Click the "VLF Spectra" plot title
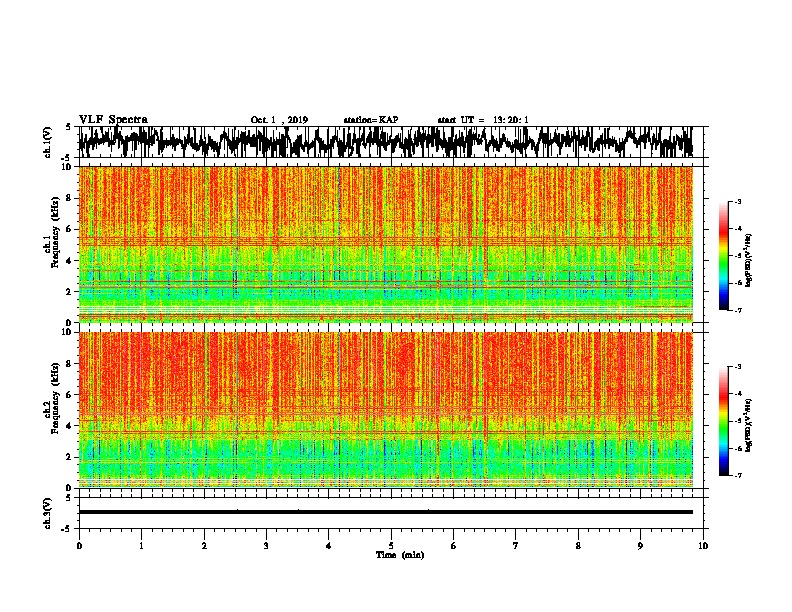Viewport: 792px width, 612px height. click(113, 120)
